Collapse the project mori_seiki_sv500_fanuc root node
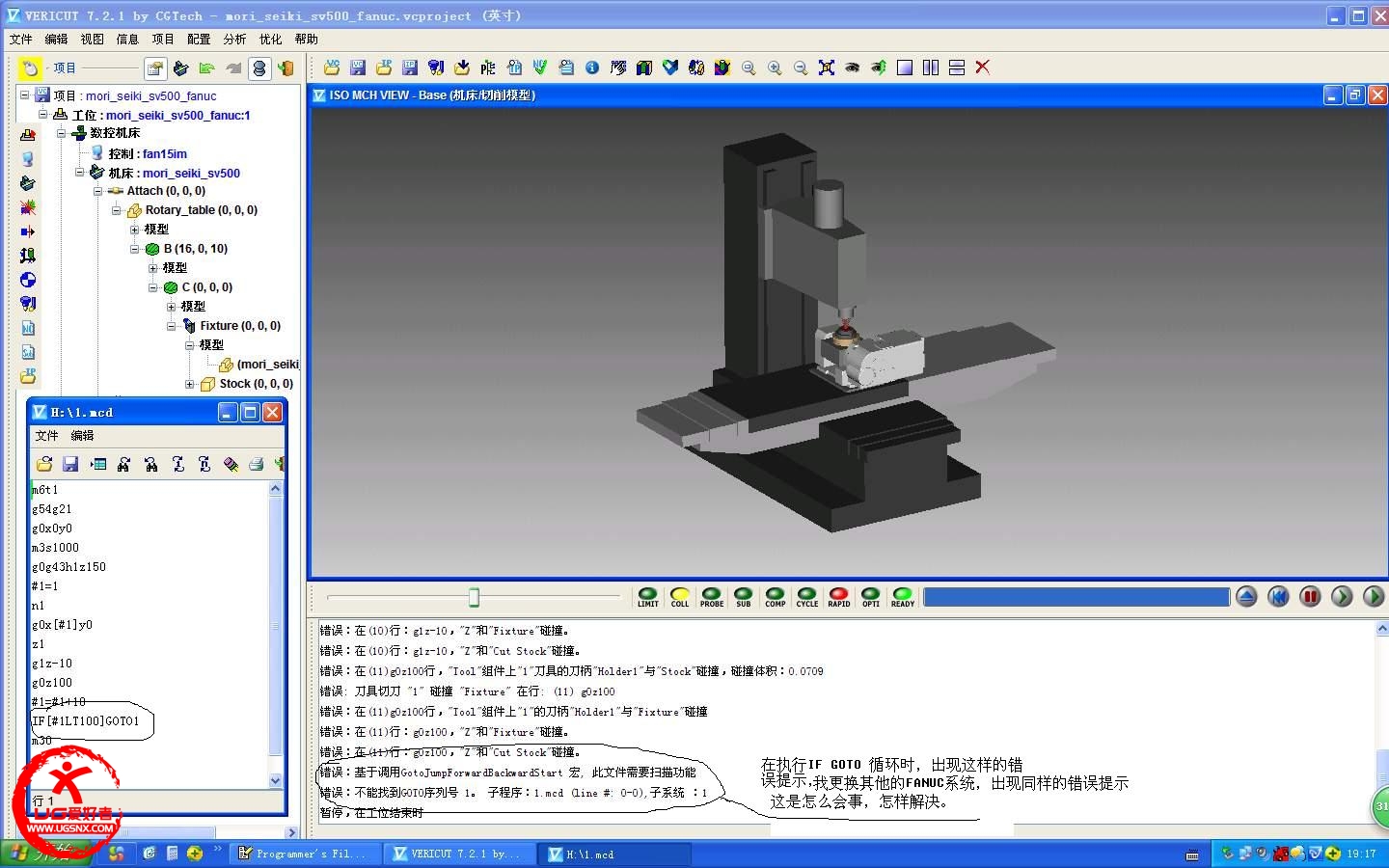This screenshot has width=1389, height=868. click(x=25, y=95)
